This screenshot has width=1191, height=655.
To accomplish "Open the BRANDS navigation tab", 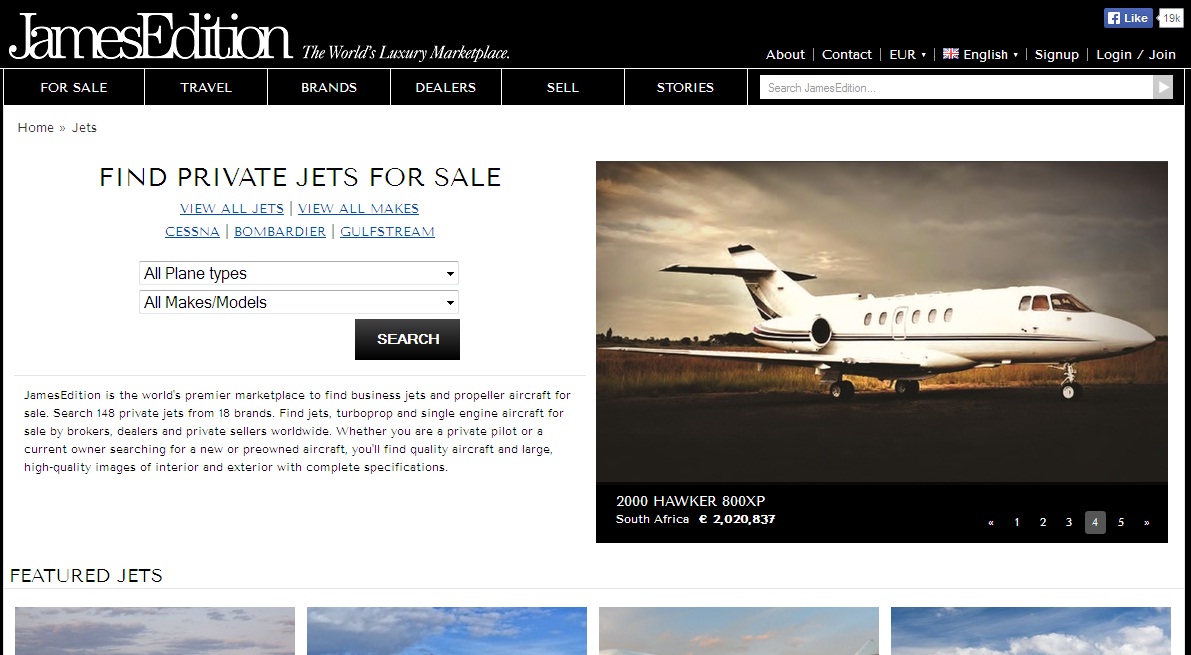I will (329, 87).
